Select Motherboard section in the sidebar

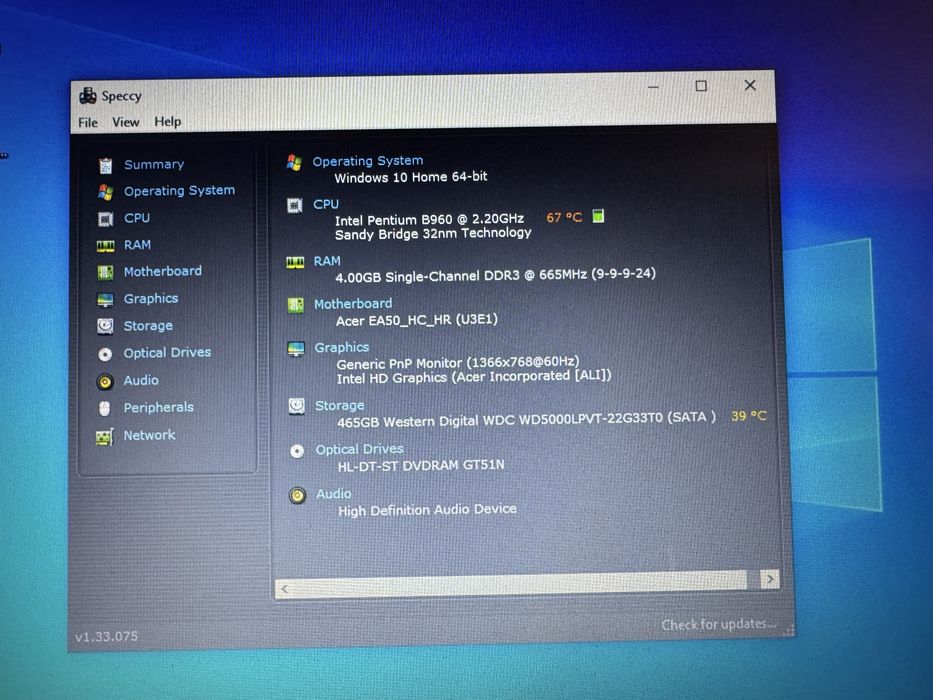click(162, 271)
